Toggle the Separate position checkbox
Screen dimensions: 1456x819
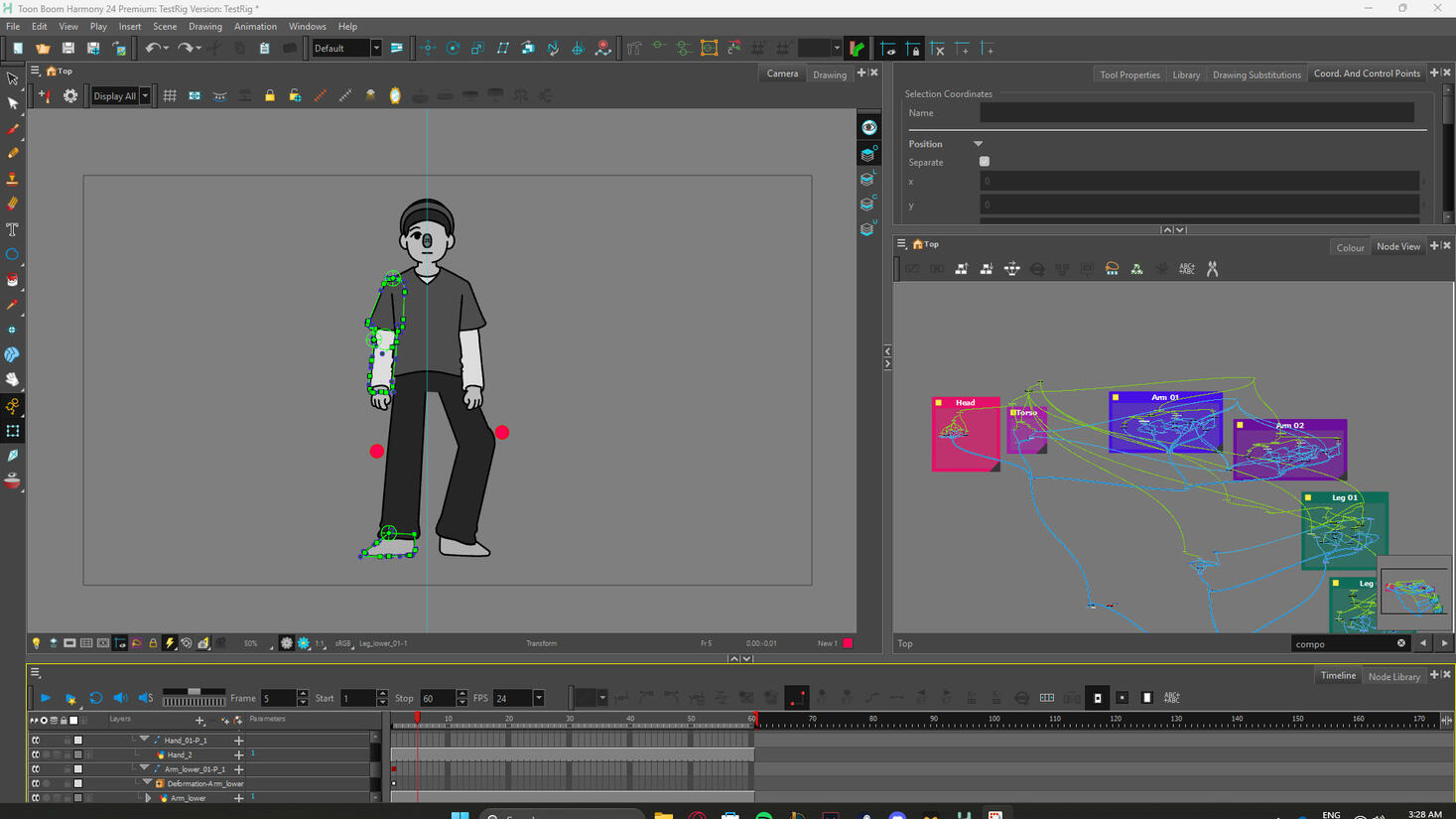985,162
